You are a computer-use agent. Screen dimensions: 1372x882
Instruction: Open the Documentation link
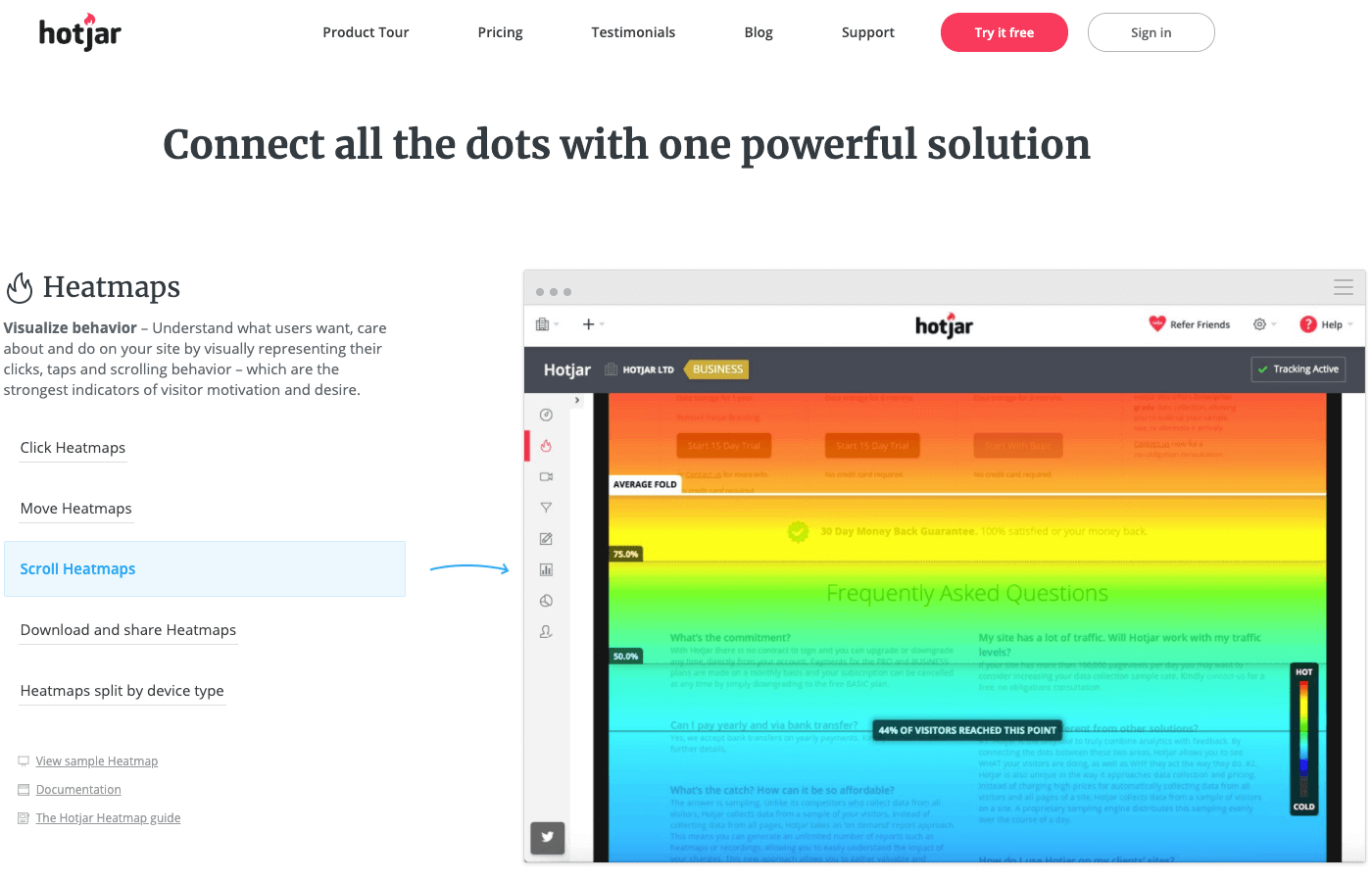pos(78,790)
